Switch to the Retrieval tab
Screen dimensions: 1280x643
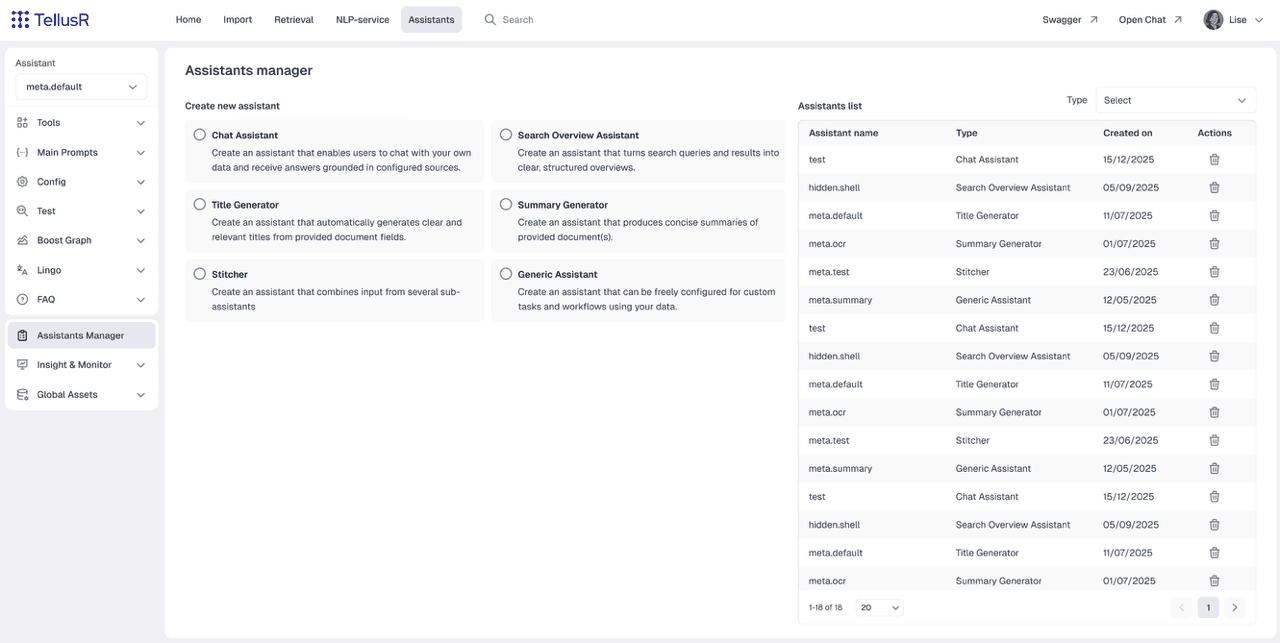[x=294, y=19]
